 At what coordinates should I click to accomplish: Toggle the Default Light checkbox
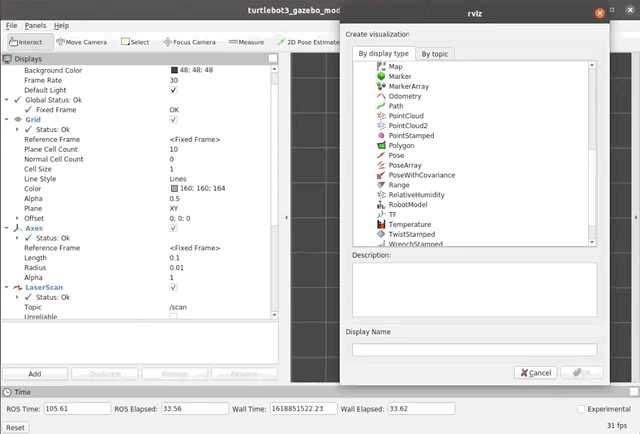pyautogui.click(x=174, y=90)
